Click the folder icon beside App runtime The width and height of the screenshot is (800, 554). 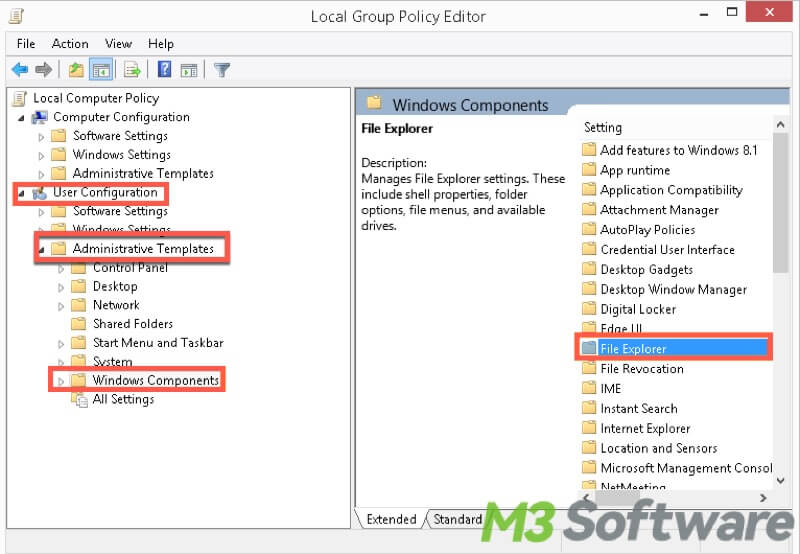[589, 169]
